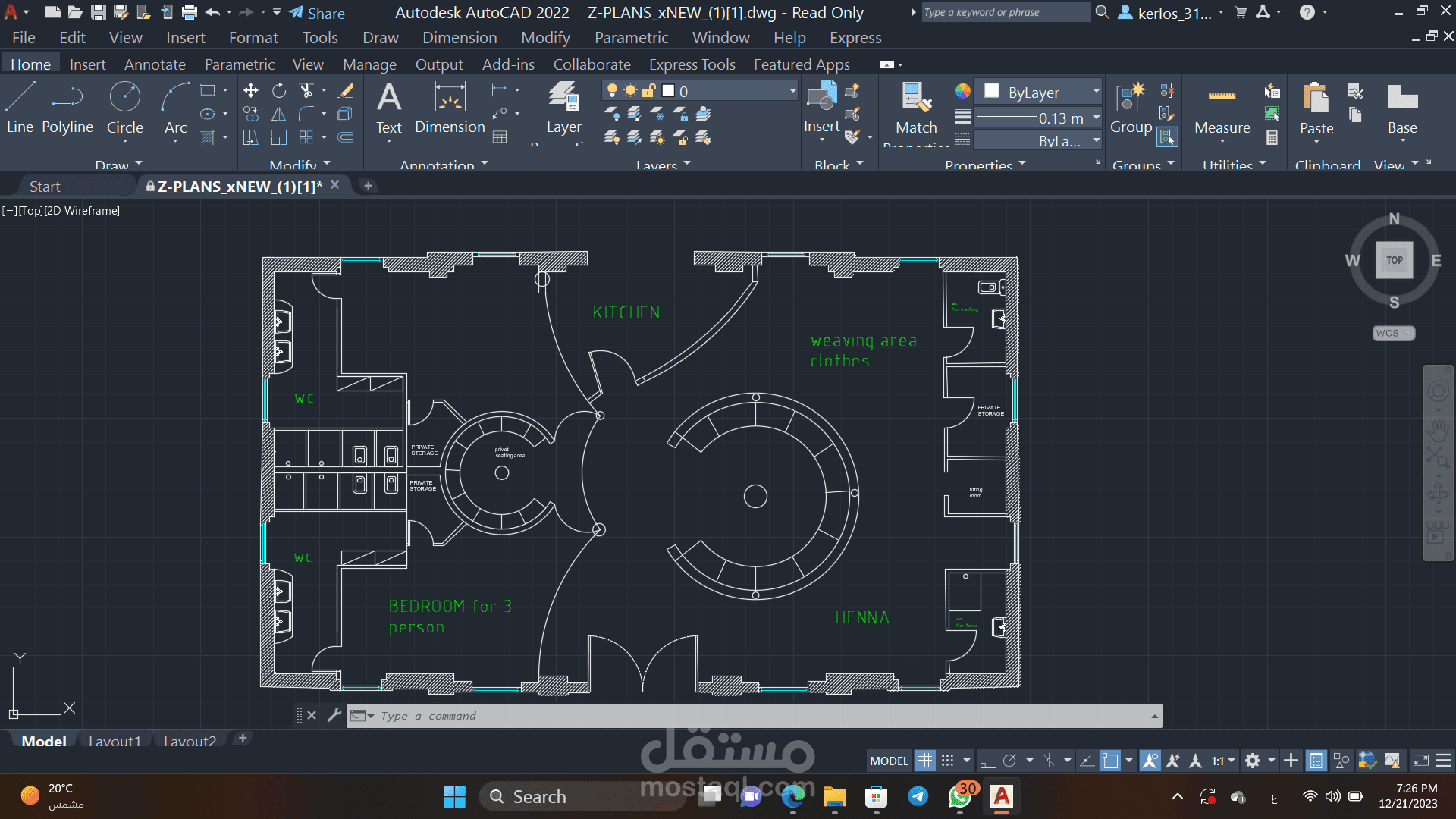
Task: Click the Hatch tool icon
Action: tap(208, 137)
